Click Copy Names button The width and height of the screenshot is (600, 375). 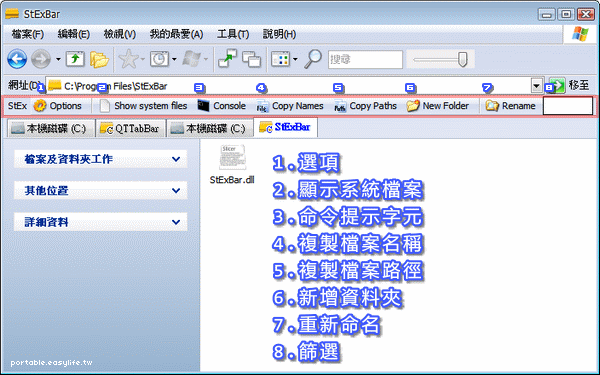point(290,106)
